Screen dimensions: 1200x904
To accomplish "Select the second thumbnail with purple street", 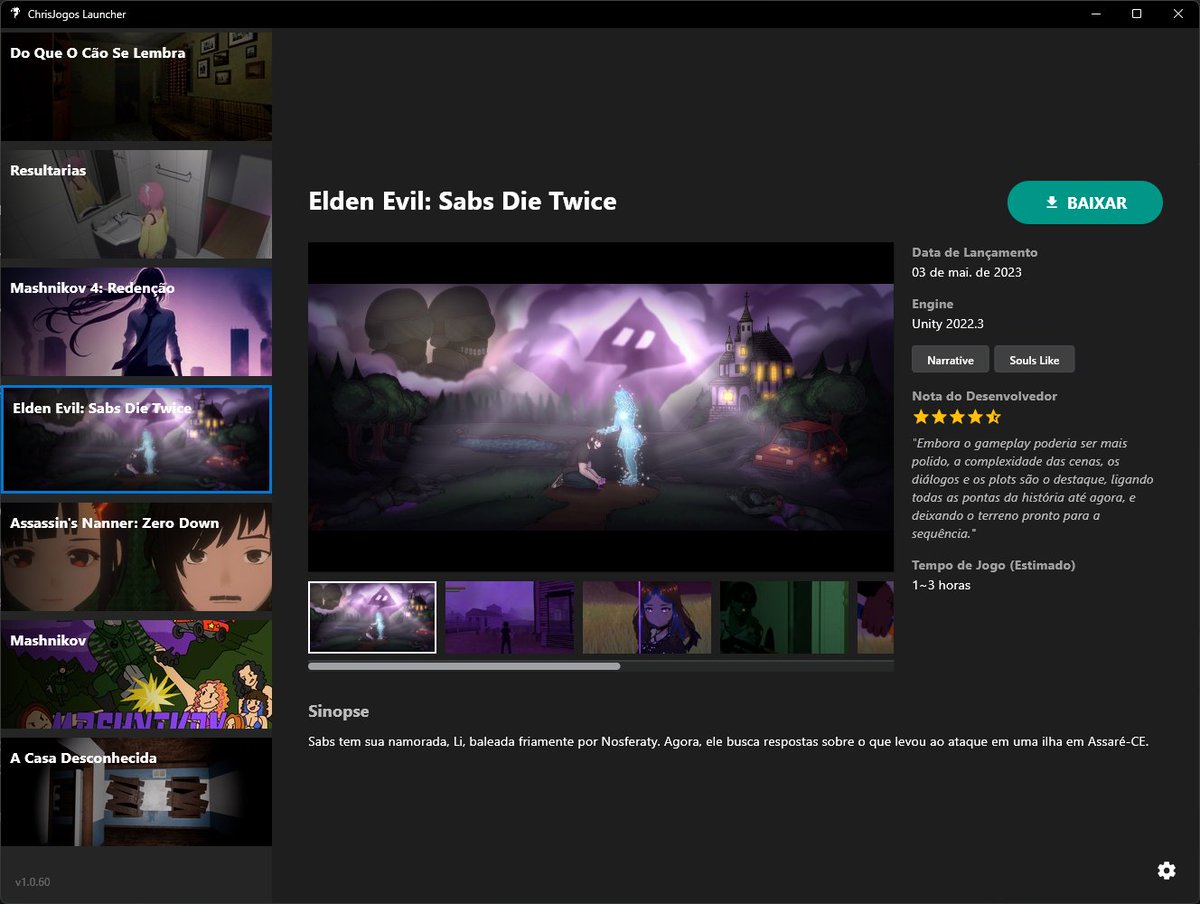I will (510, 617).
